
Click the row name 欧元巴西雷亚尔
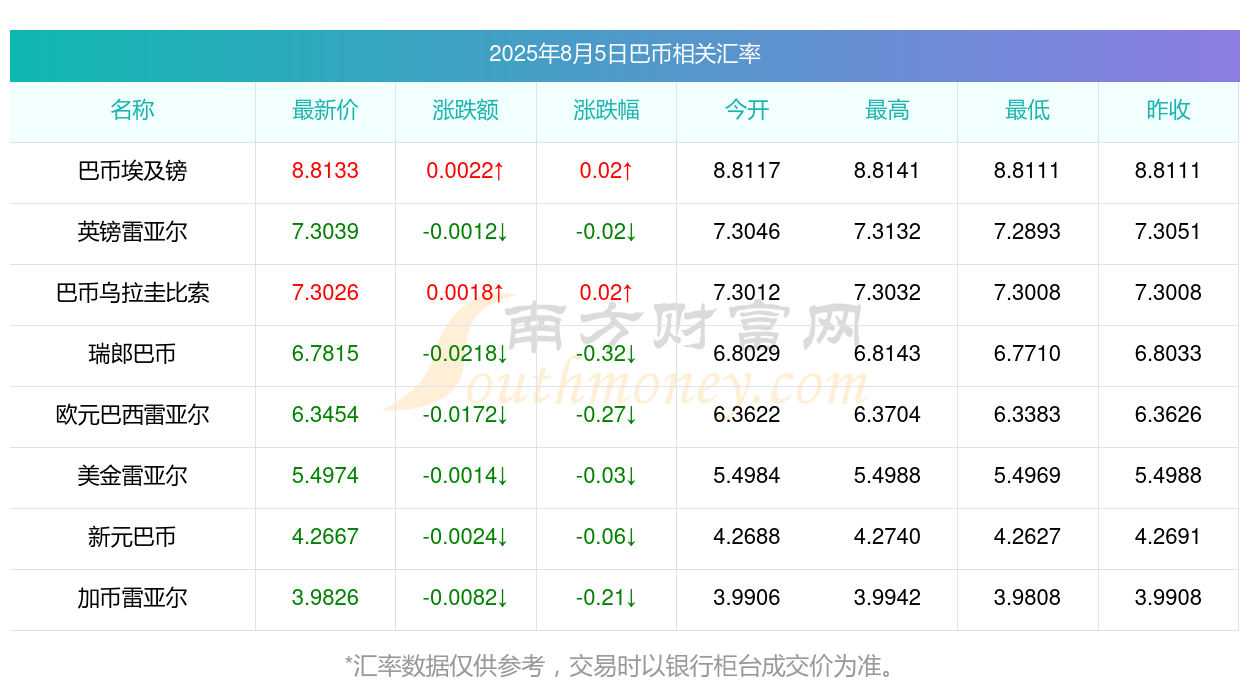133,415
